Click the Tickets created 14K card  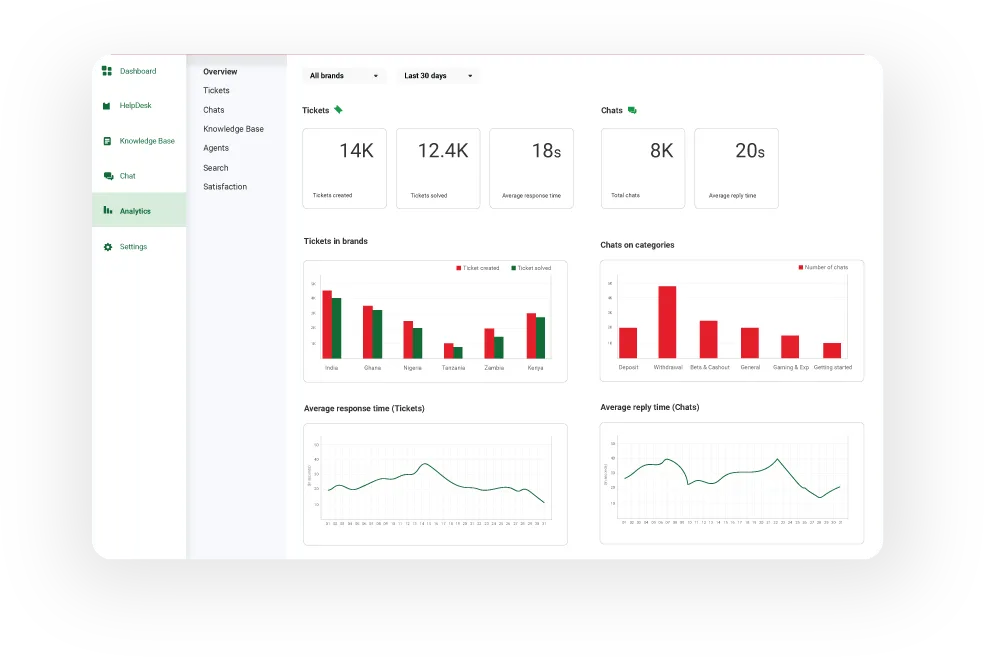[x=344, y=168]
